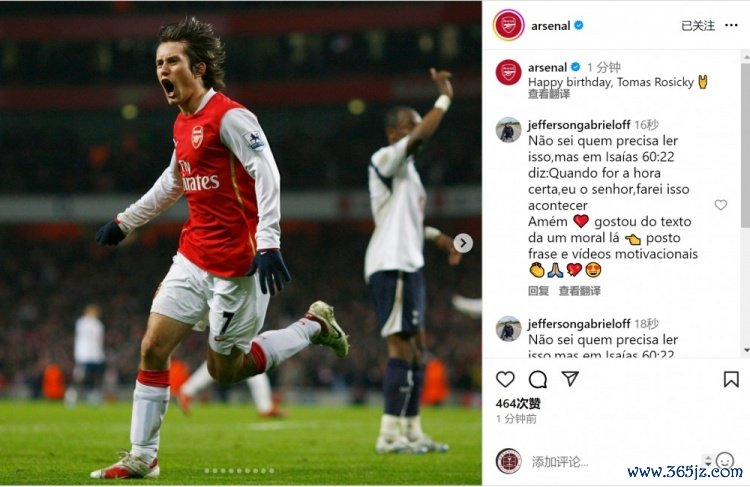
Task: Click the arsenal username in the header
Action: coord(549,25)
